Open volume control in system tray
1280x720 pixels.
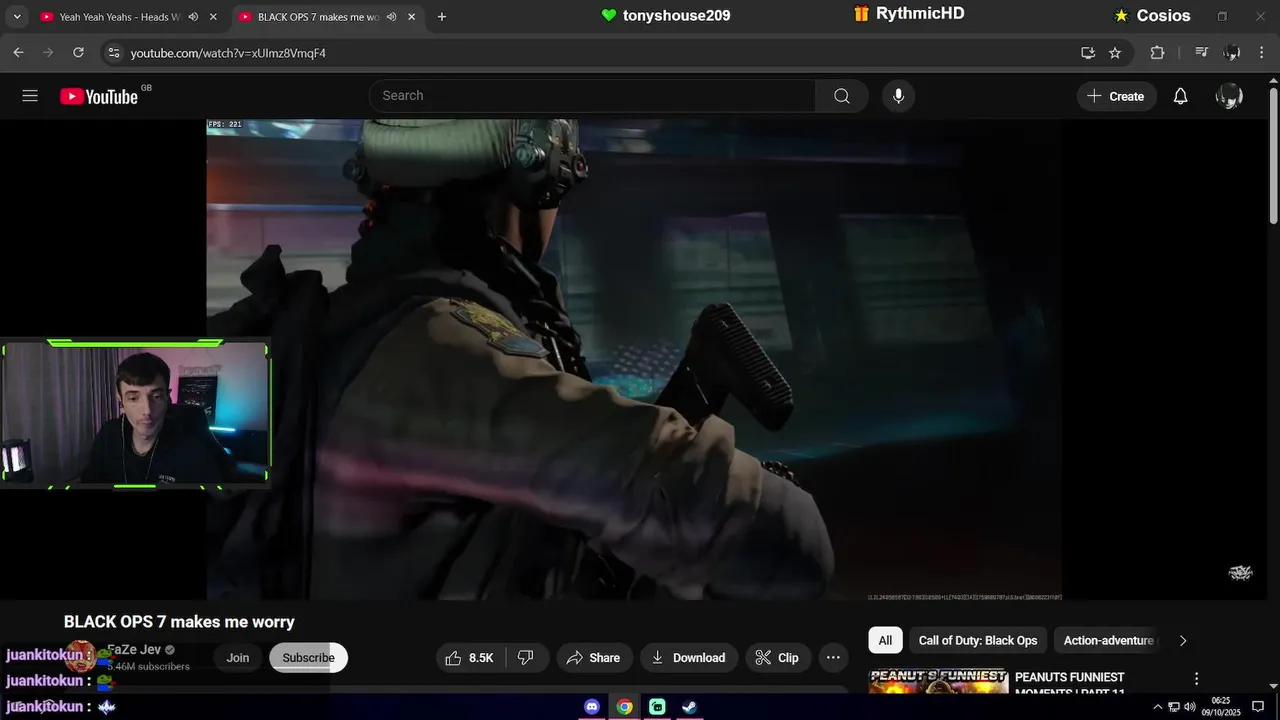coord(1190,707)
